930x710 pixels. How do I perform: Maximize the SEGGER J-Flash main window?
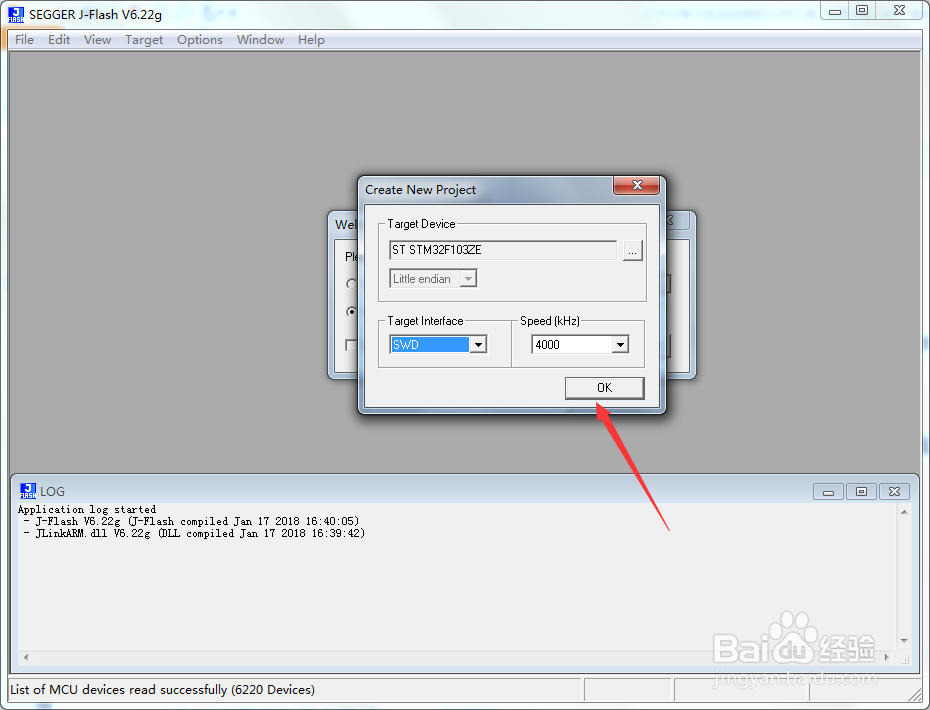tap(862, 11)
